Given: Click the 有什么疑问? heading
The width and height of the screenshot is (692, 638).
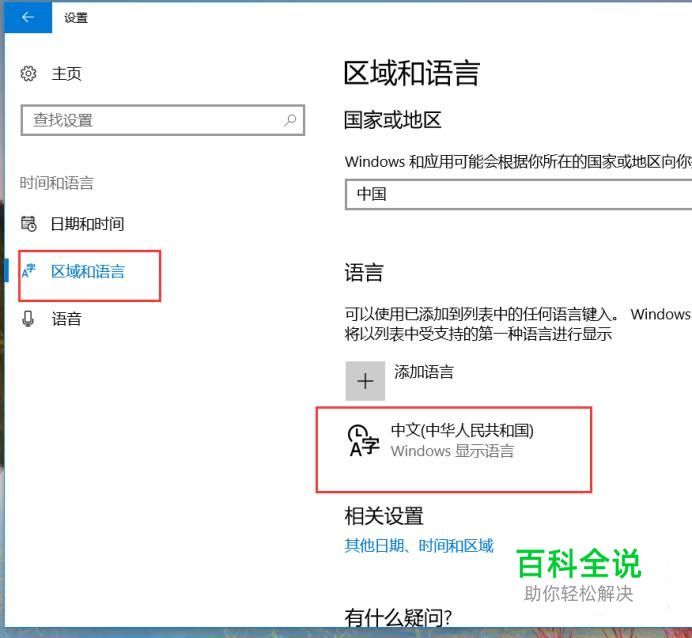Looking at the screenshot, I should coord(398,617).
